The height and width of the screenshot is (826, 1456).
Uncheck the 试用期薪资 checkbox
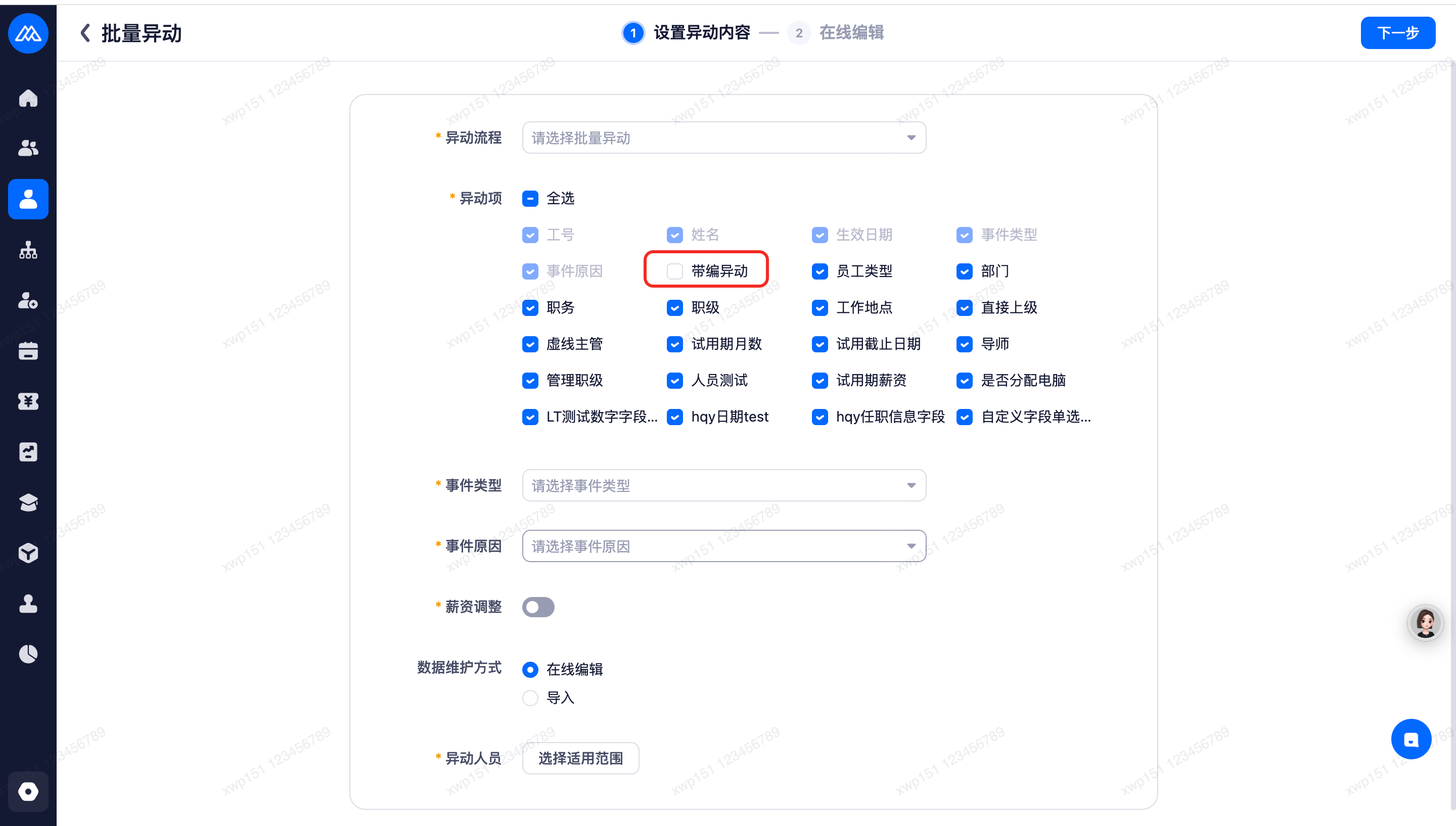[x=820, y=381]
